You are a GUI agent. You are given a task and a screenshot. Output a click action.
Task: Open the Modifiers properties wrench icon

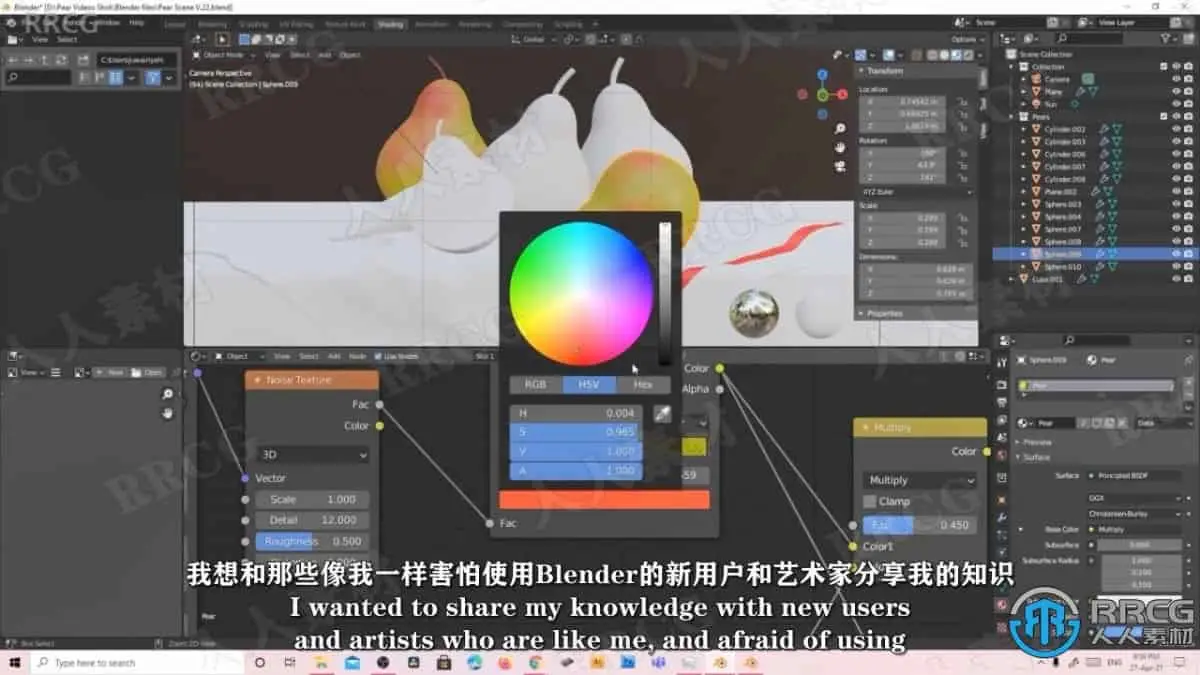(x=1002, y=519)
